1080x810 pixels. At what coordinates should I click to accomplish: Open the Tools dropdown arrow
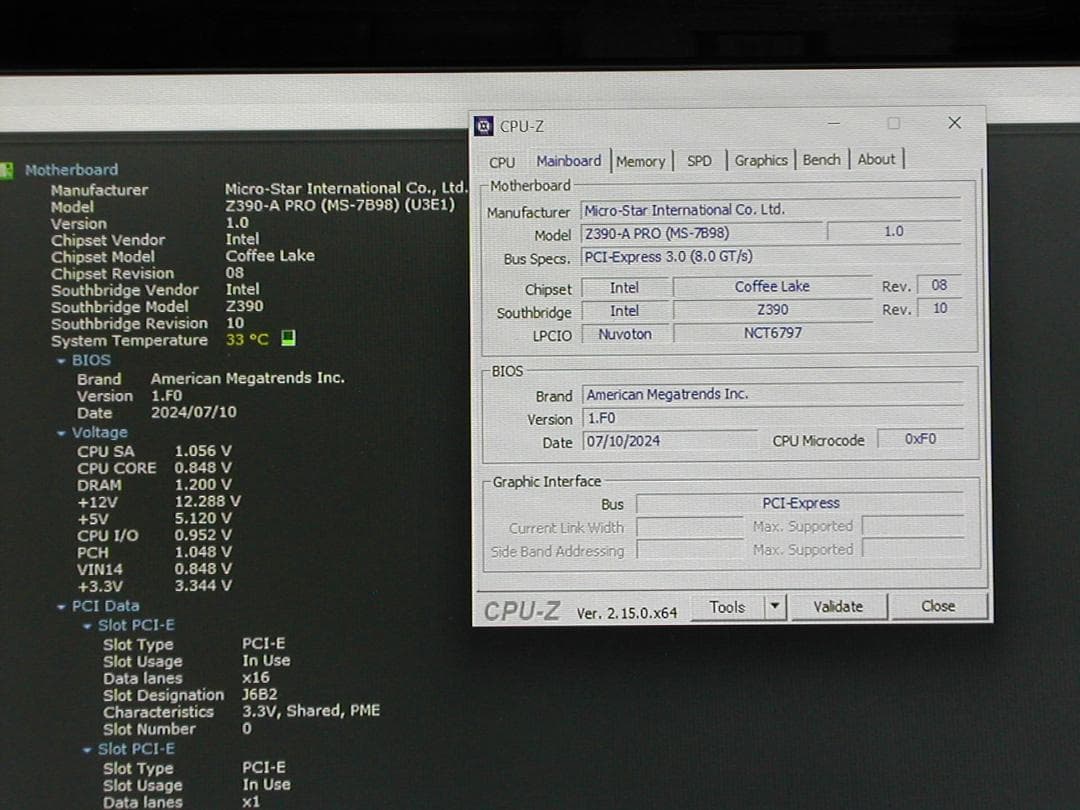774,607
